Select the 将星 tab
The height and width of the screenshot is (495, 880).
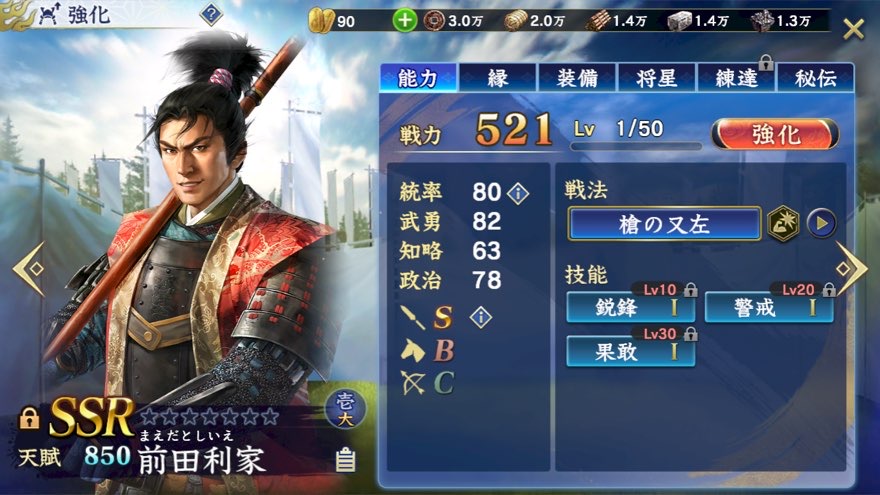[657, 78]
